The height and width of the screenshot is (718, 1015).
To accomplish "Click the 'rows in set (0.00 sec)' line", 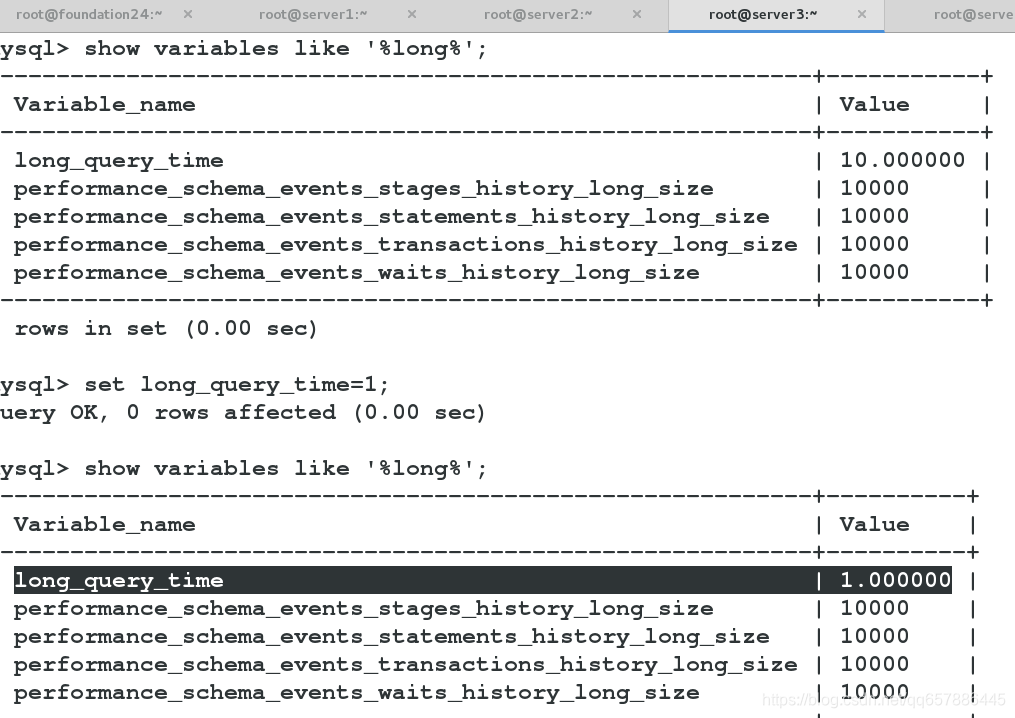I will point(166,329).
